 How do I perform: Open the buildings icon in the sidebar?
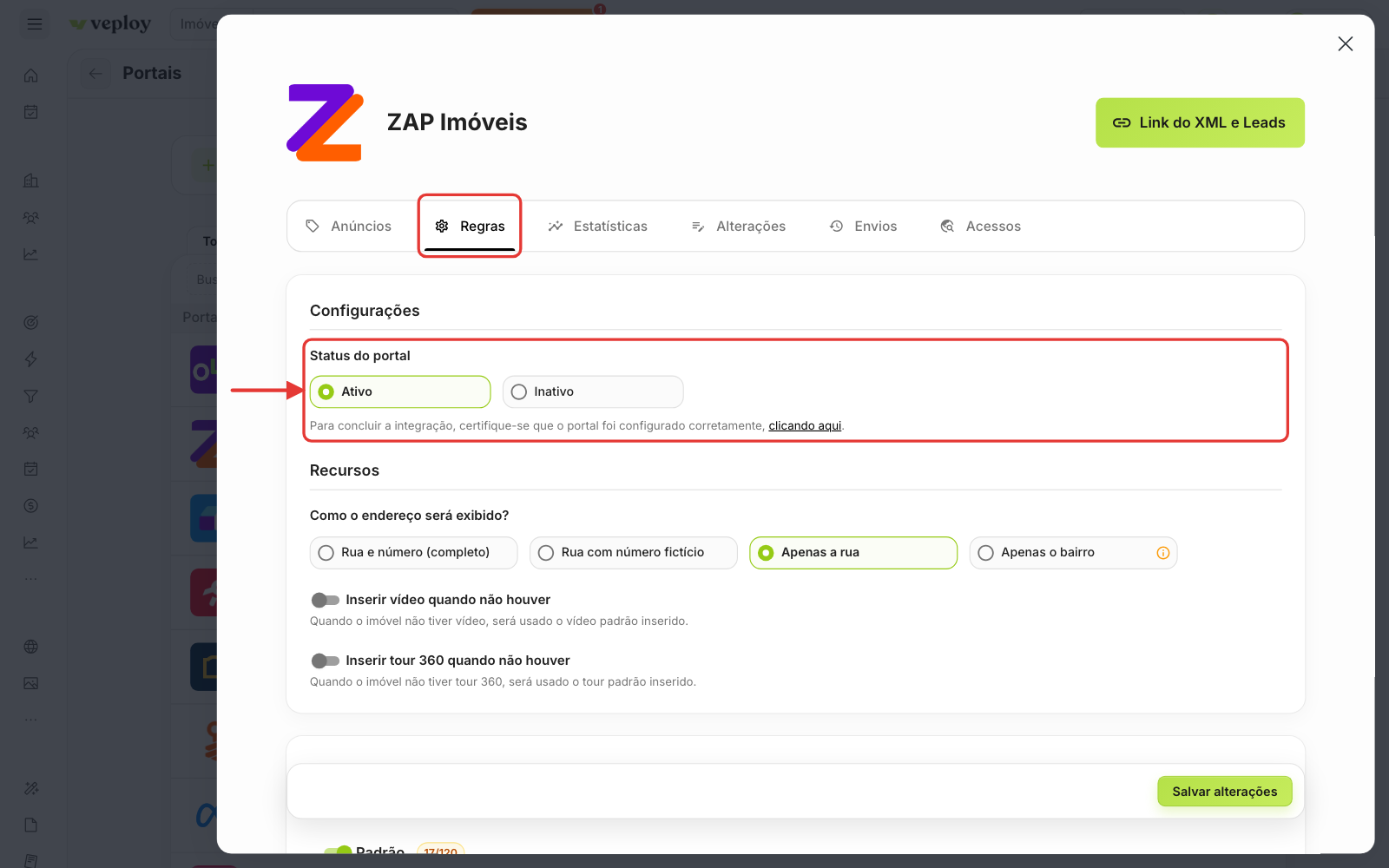31,181
